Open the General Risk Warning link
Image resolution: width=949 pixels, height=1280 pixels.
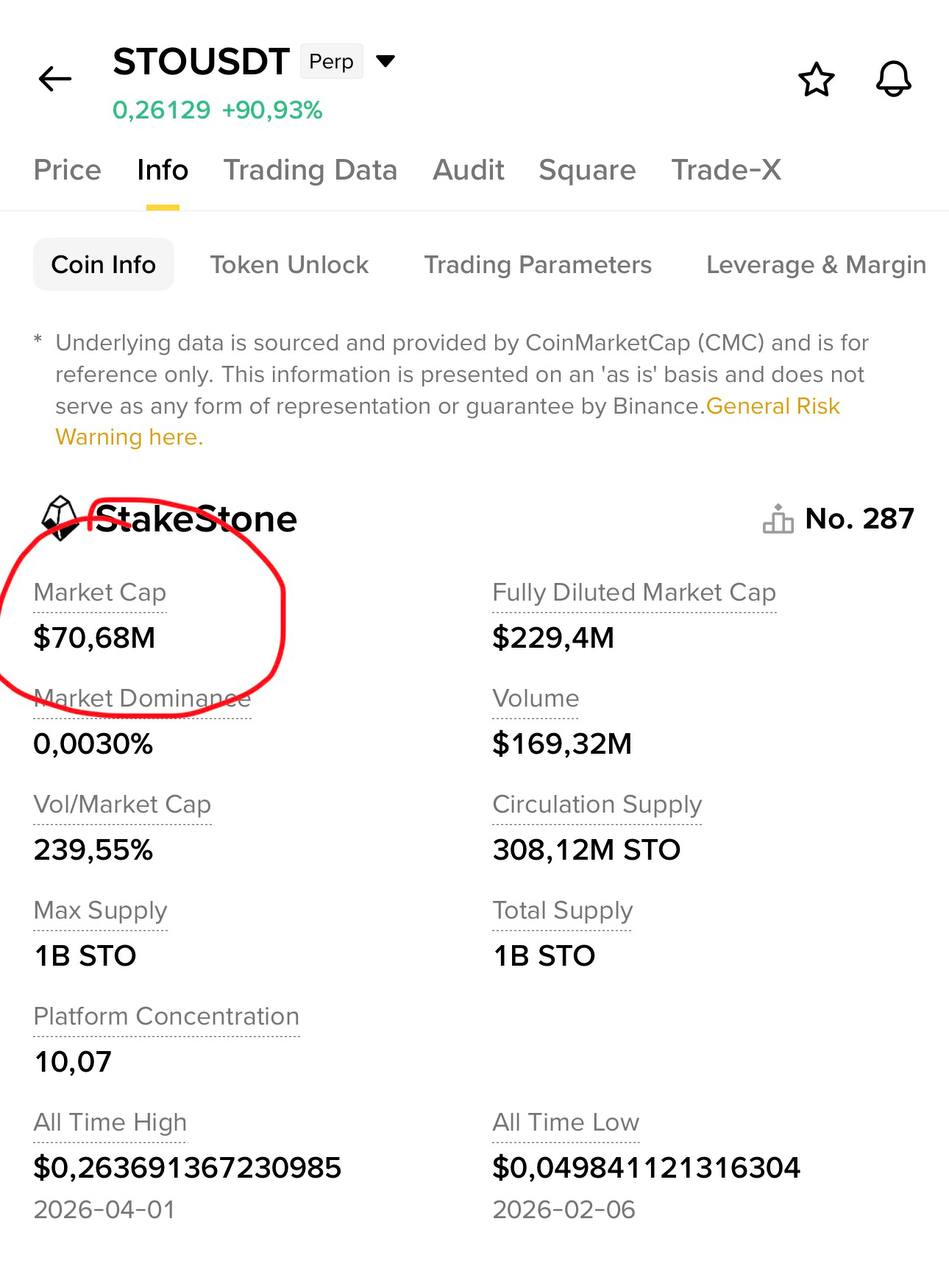point(772,407)
